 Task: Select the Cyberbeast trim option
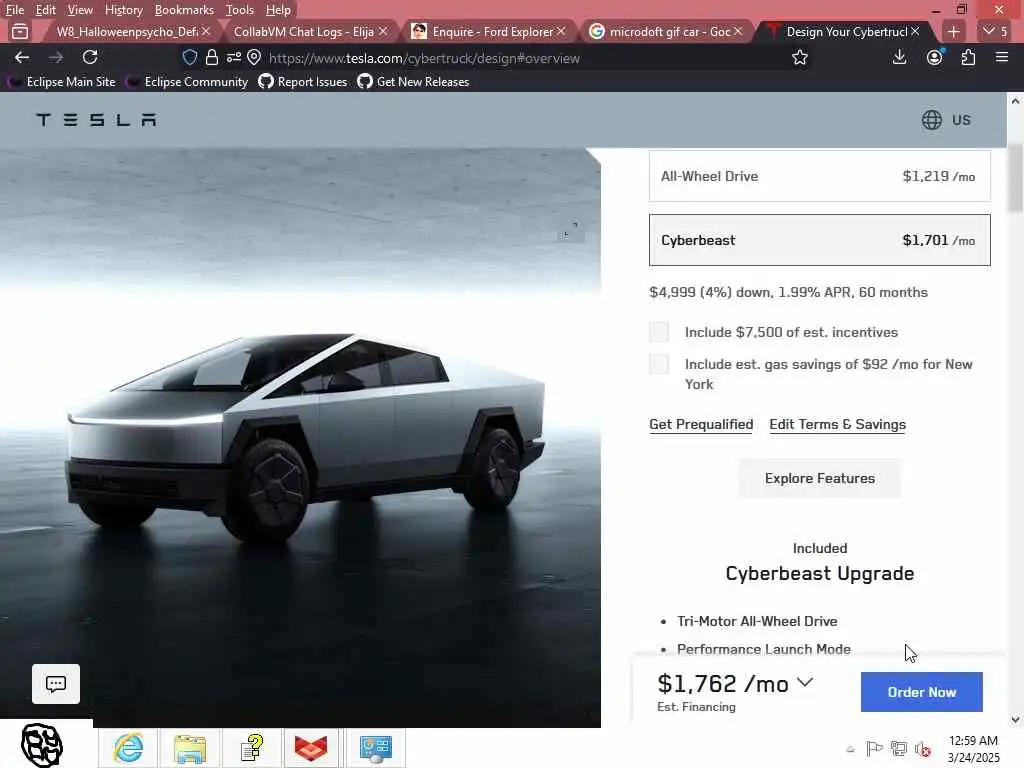coord(820,240)
